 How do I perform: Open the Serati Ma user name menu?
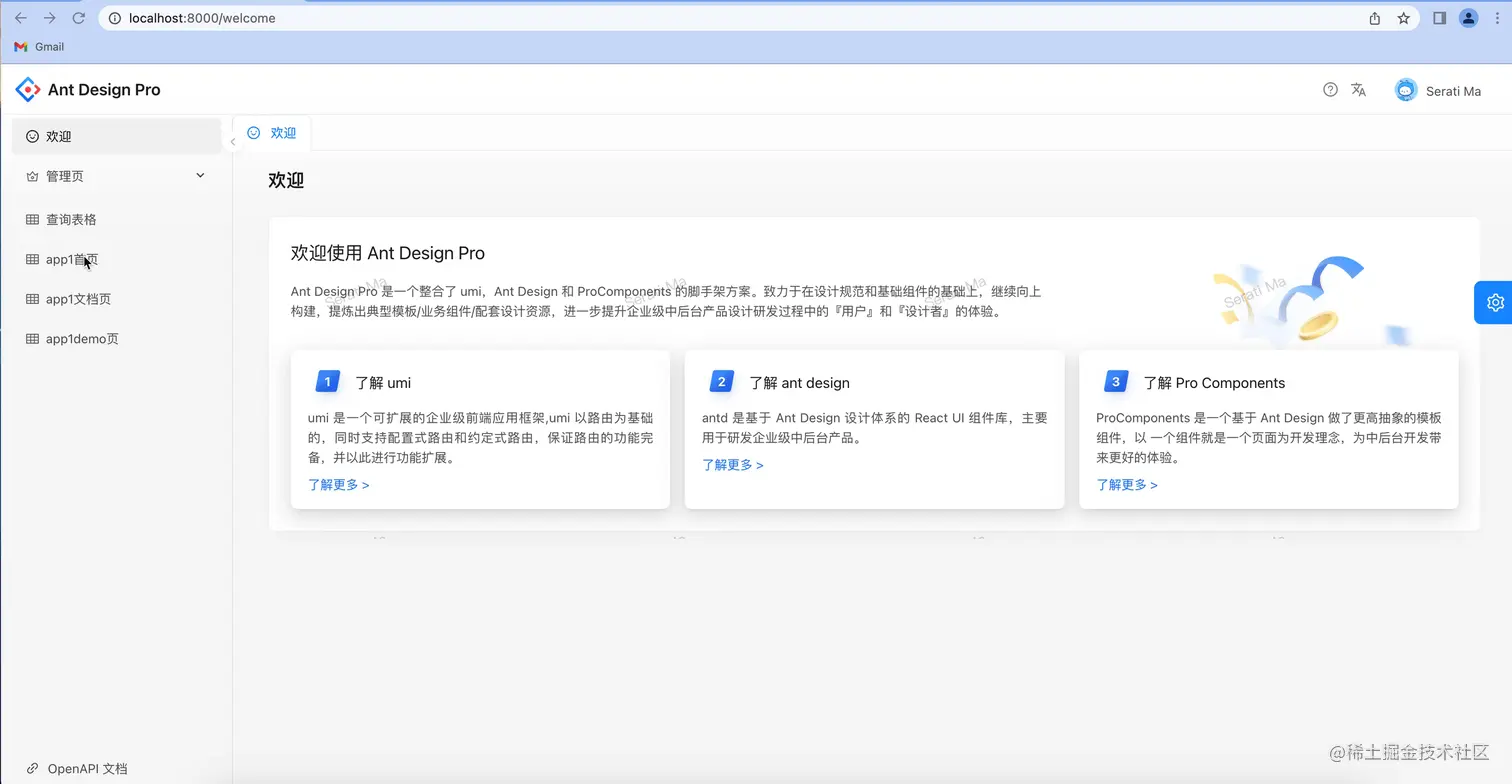coord(1453,91)
